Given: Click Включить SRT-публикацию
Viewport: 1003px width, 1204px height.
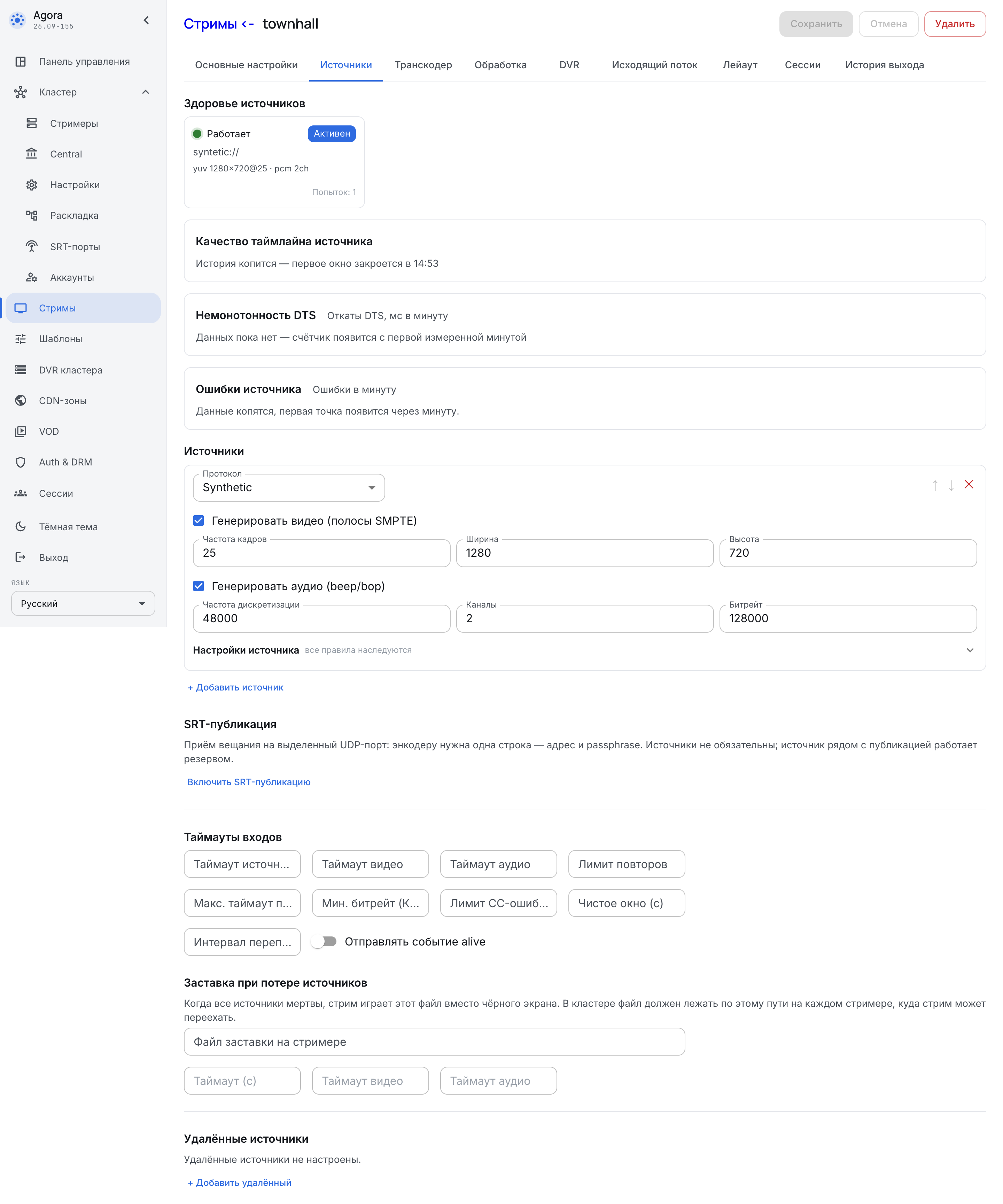Looking at the screenshot, I should click(x=249, y=782).
